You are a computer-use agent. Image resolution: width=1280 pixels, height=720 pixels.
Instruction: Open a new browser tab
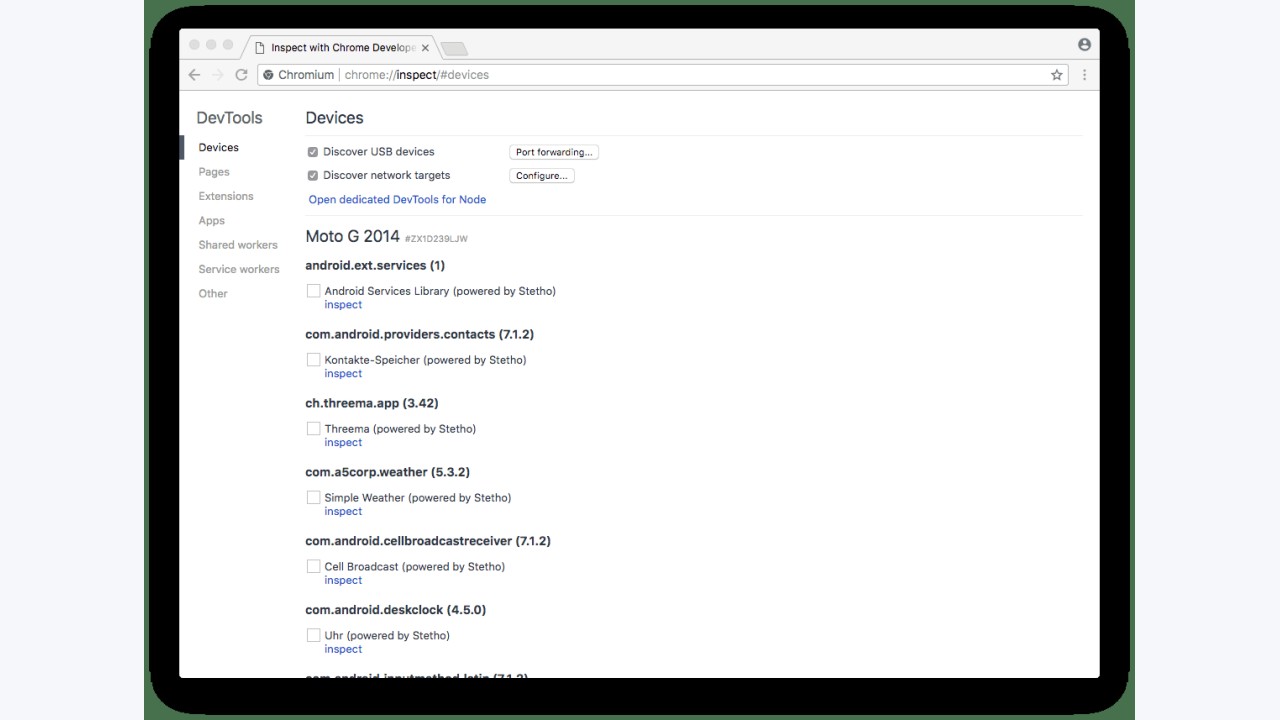click(453, 48)
